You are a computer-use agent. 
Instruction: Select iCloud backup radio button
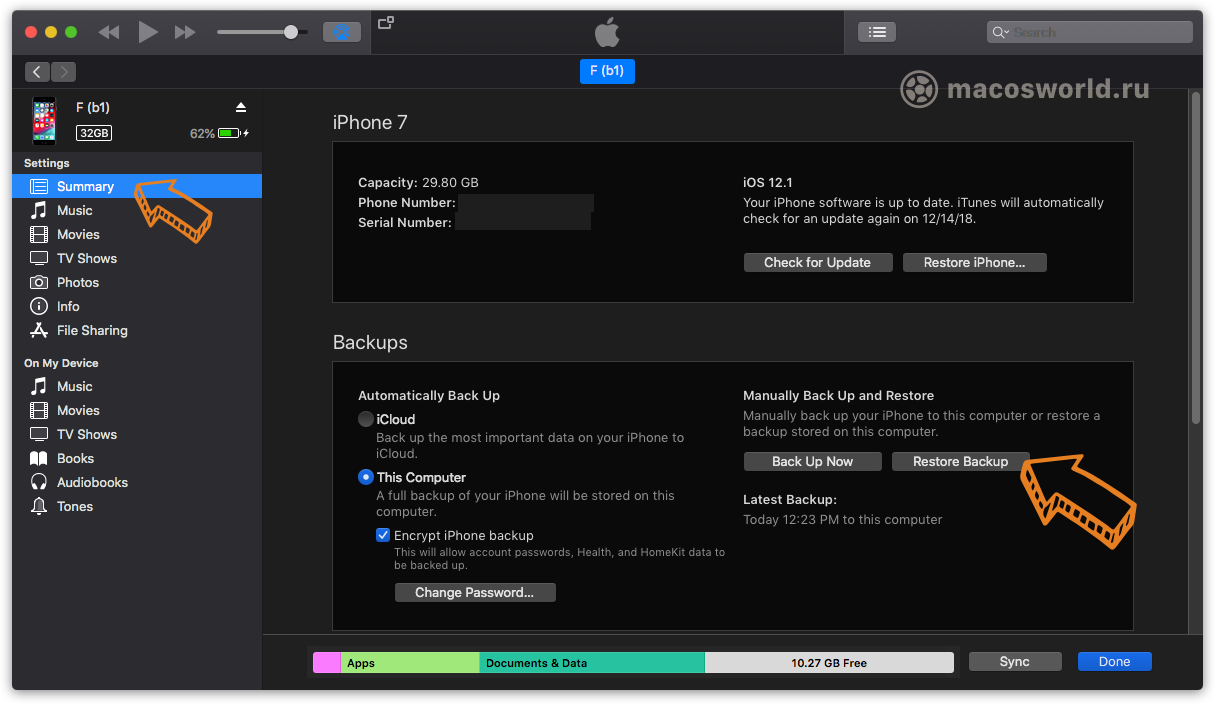click(366, 419)
